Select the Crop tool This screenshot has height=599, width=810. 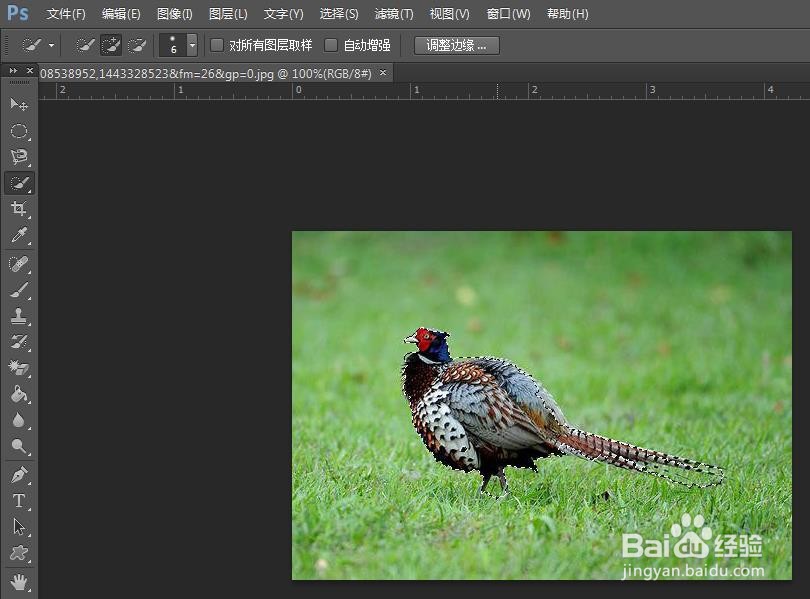19,209
